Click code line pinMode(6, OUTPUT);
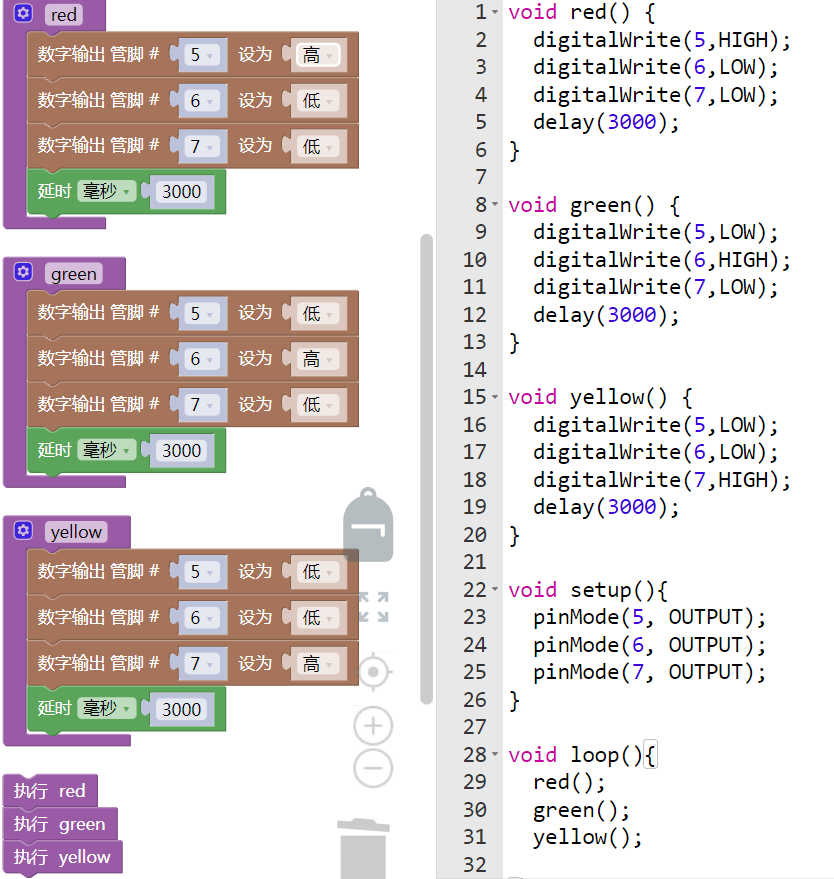This screenshot has width=834, height=879. (649, 644)
